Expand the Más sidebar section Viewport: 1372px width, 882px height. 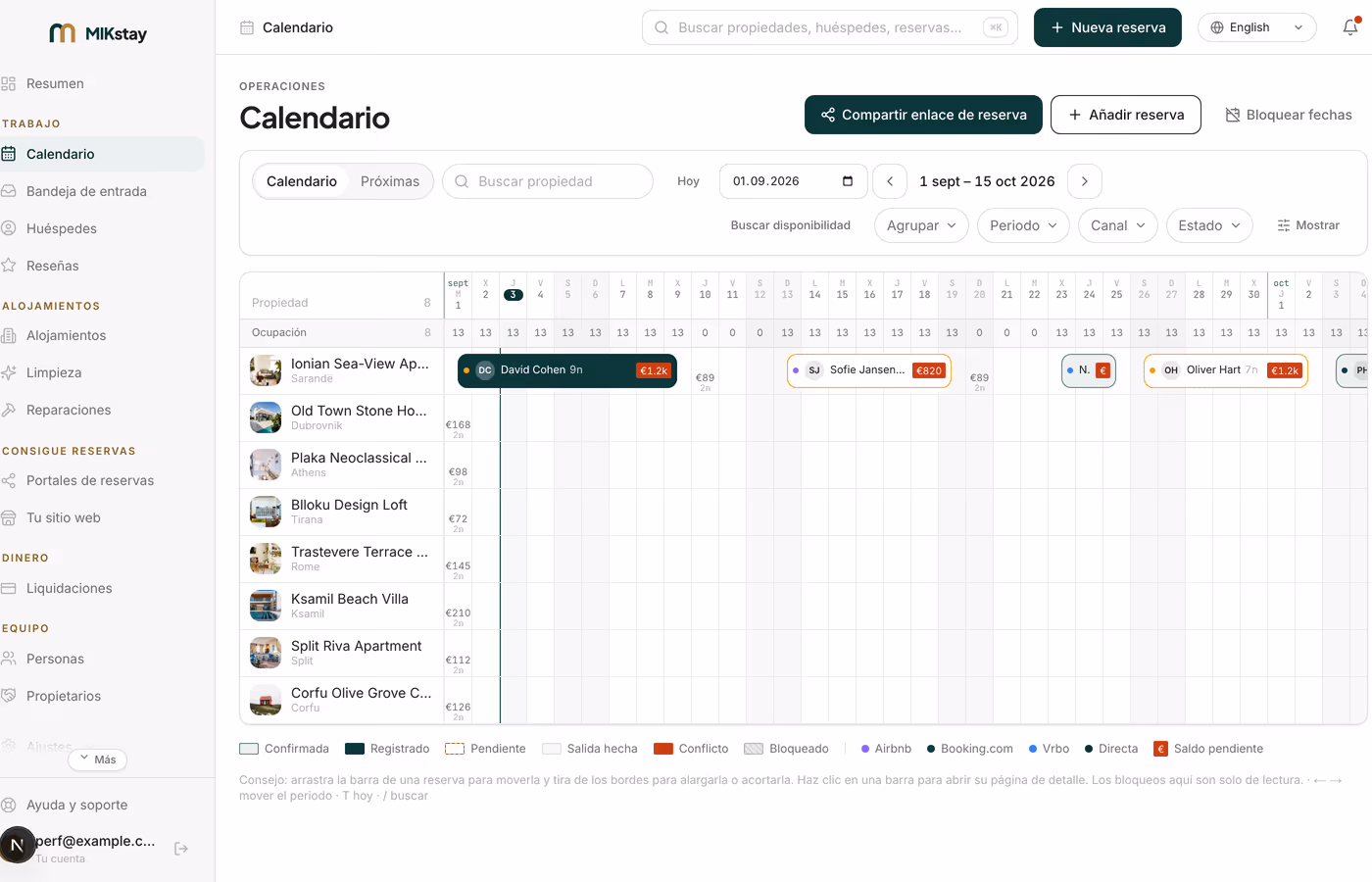click(98, 759)
